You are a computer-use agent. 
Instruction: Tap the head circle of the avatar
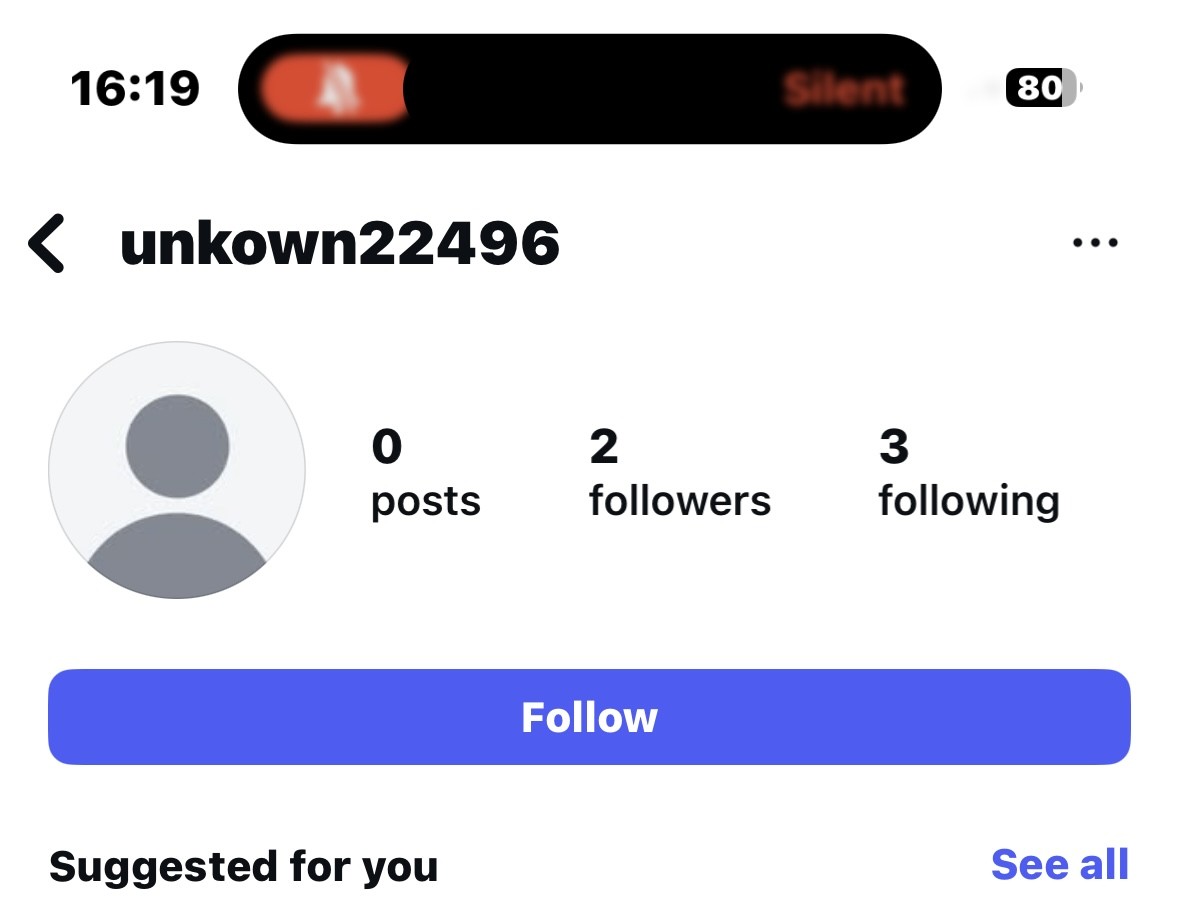tap(177, 446)
